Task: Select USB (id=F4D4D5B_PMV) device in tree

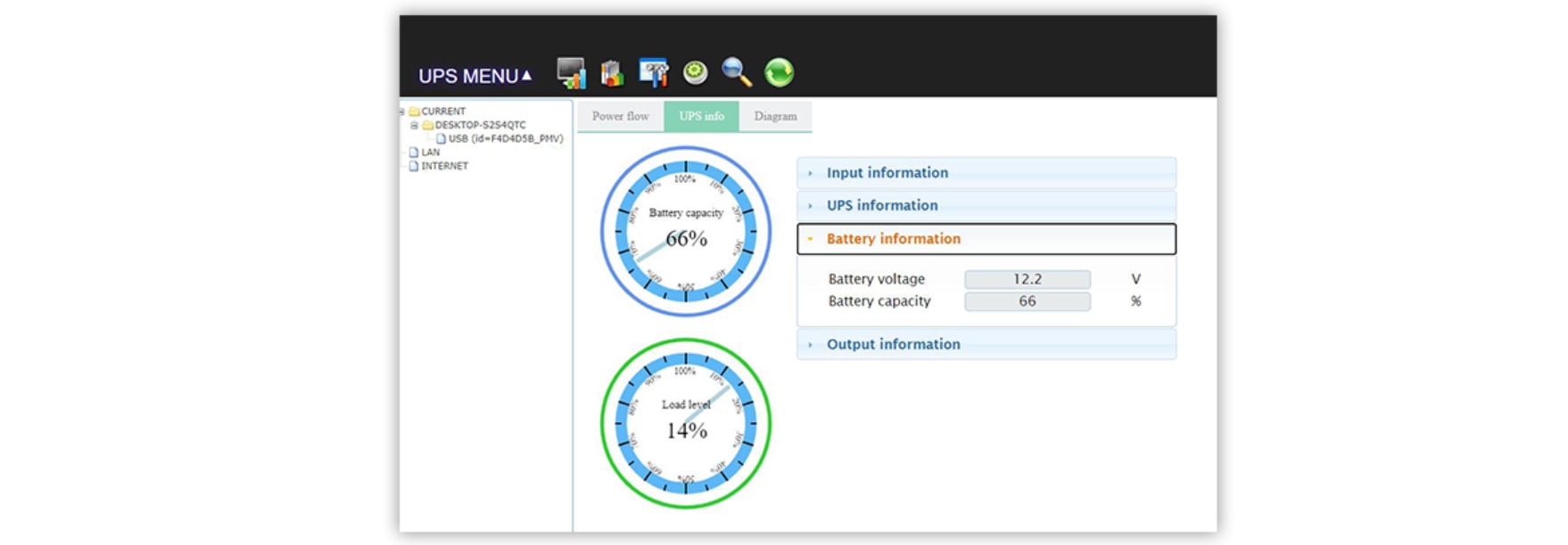Action: click(505, 139)
